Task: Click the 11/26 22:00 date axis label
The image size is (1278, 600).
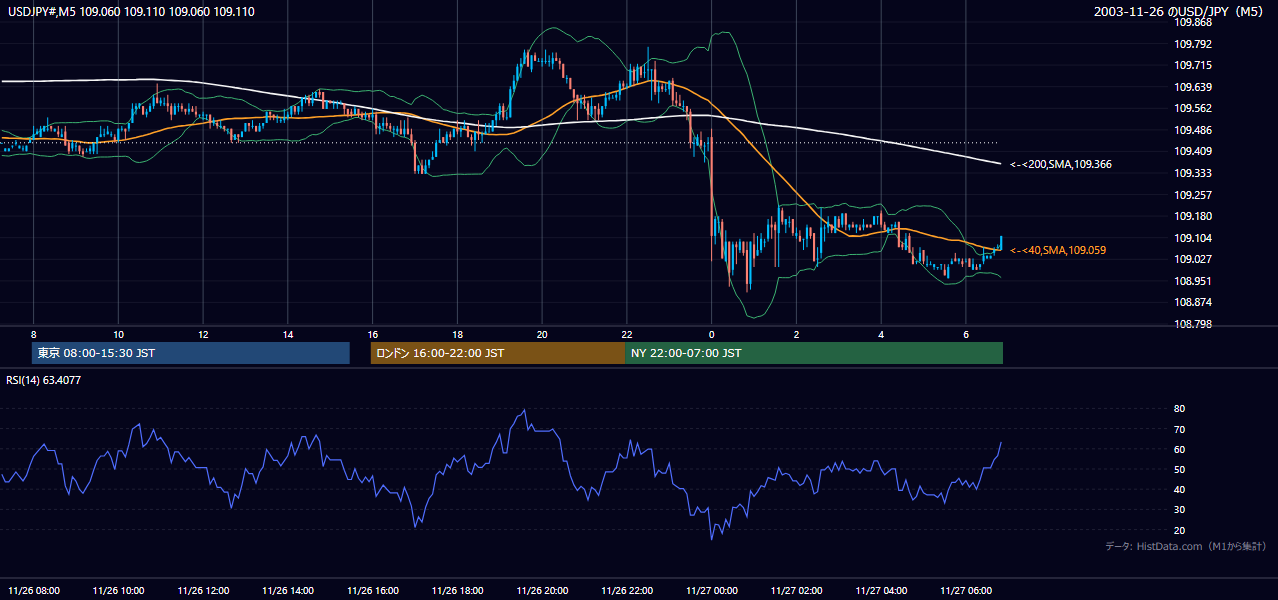Action: point(627,590)
